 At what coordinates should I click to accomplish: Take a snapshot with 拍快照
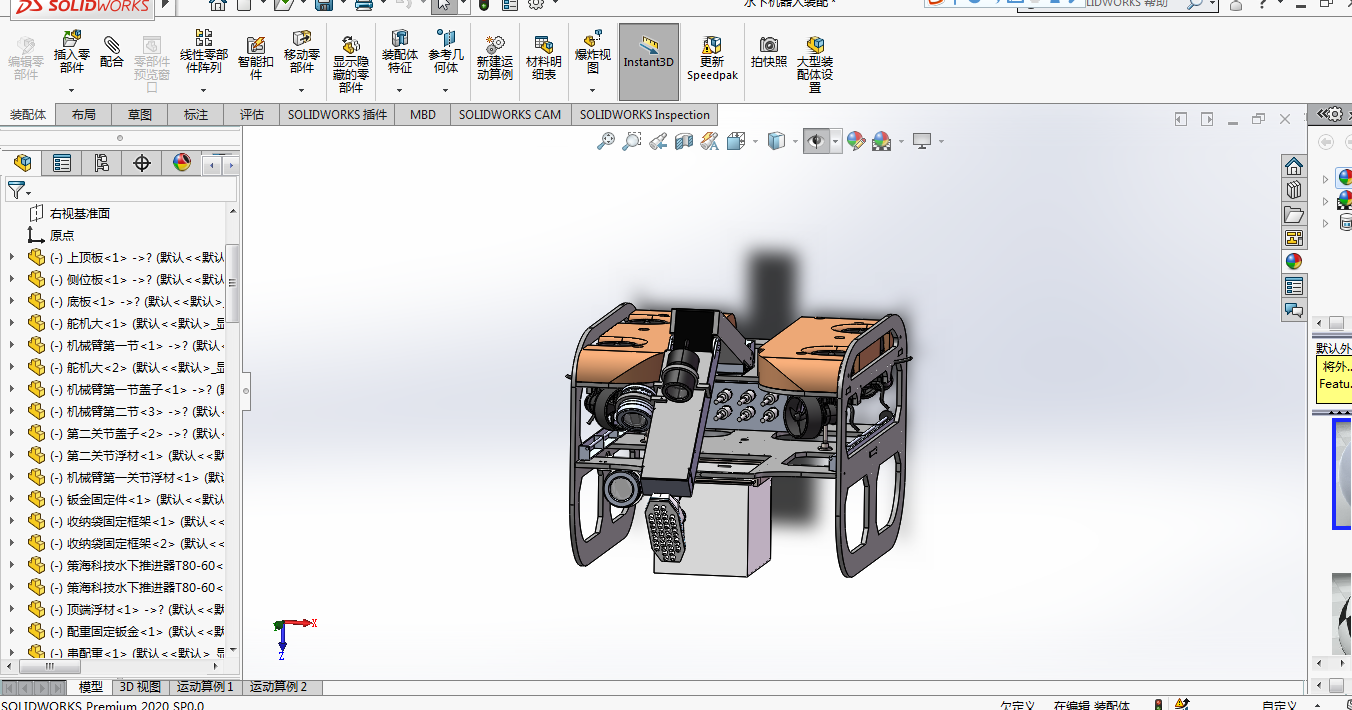(x=769, y=52)
